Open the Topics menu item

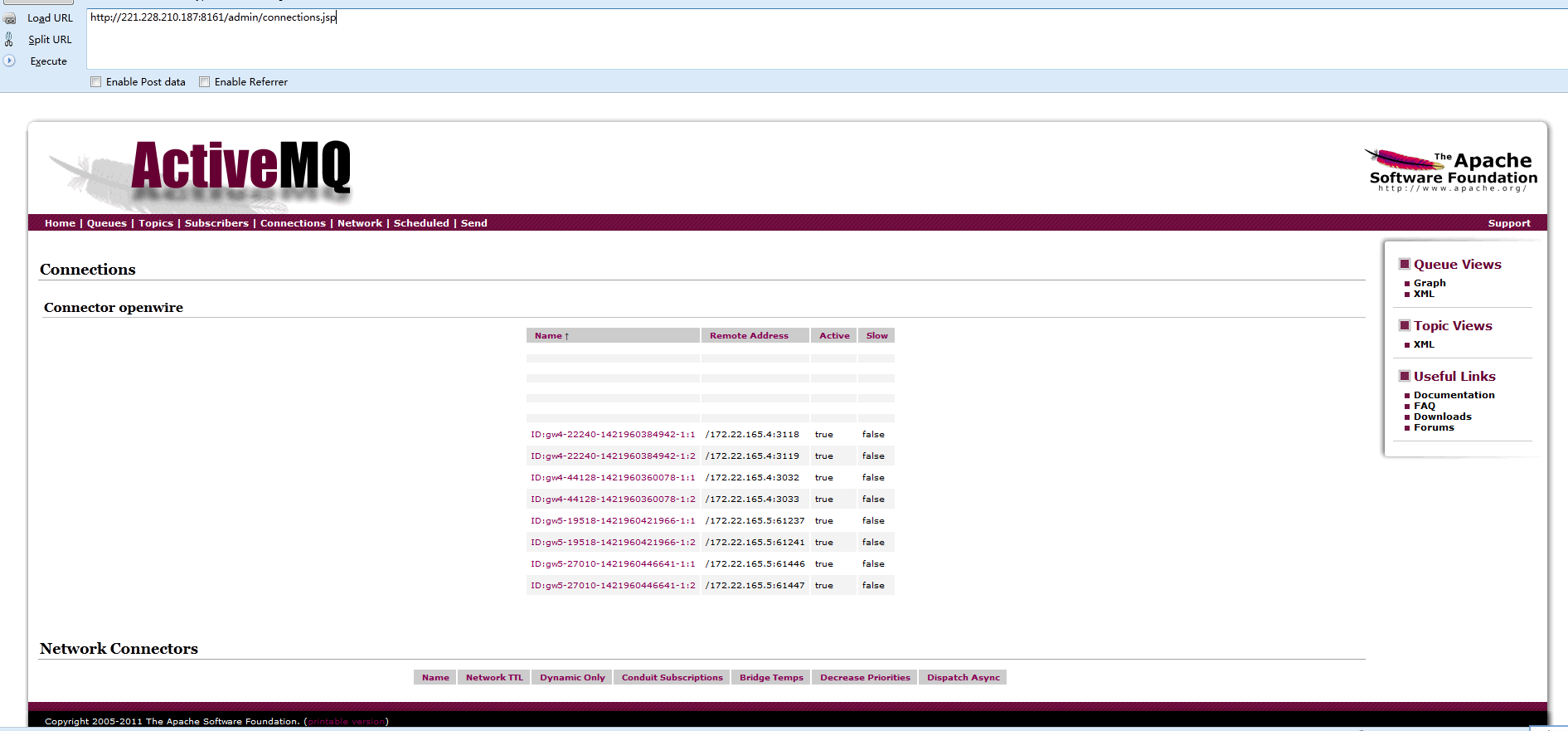pos(156,223)
